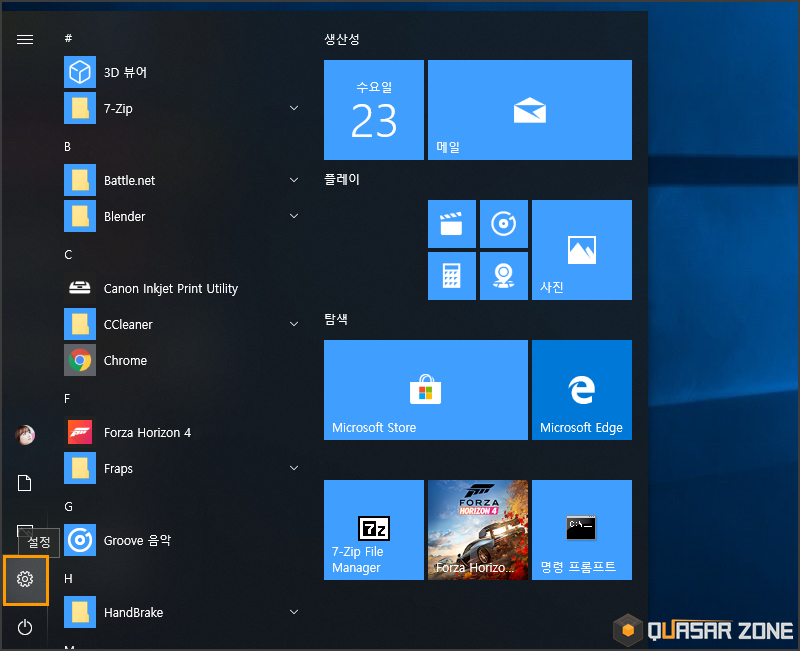Click the HandBrake folder icon
The width and height of the screenshot is (800, 651).
(x=80, y=612)
